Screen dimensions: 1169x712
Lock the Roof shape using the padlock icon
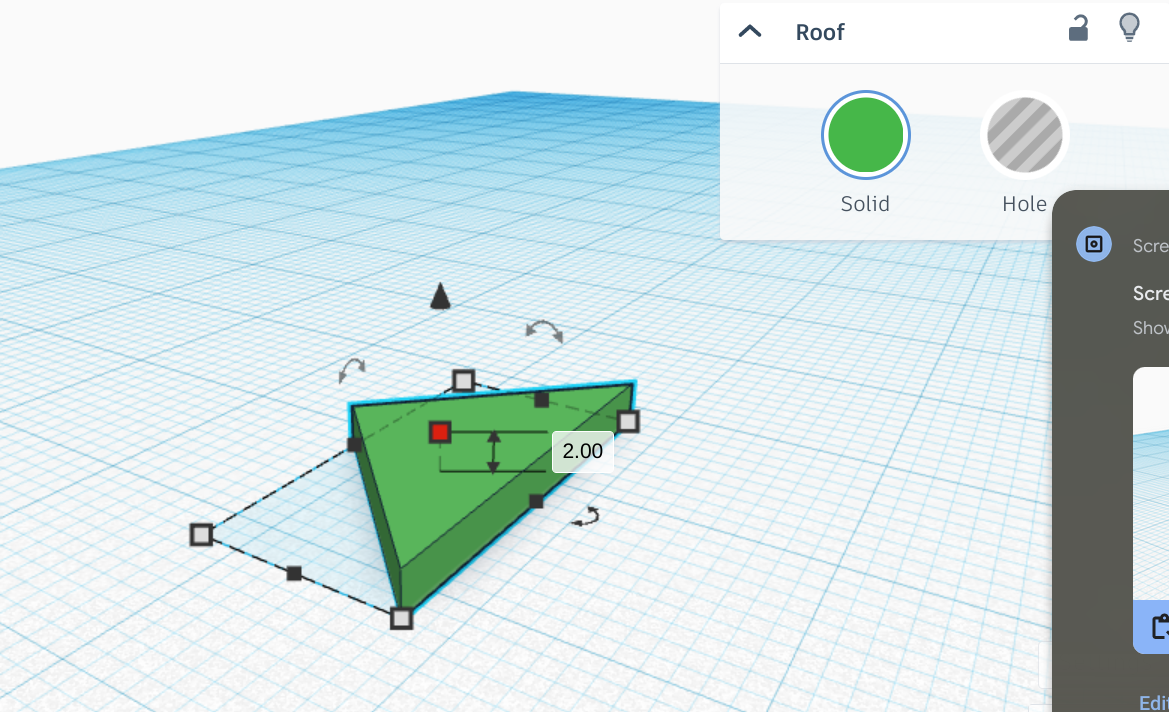click(x=1077, y=29)
